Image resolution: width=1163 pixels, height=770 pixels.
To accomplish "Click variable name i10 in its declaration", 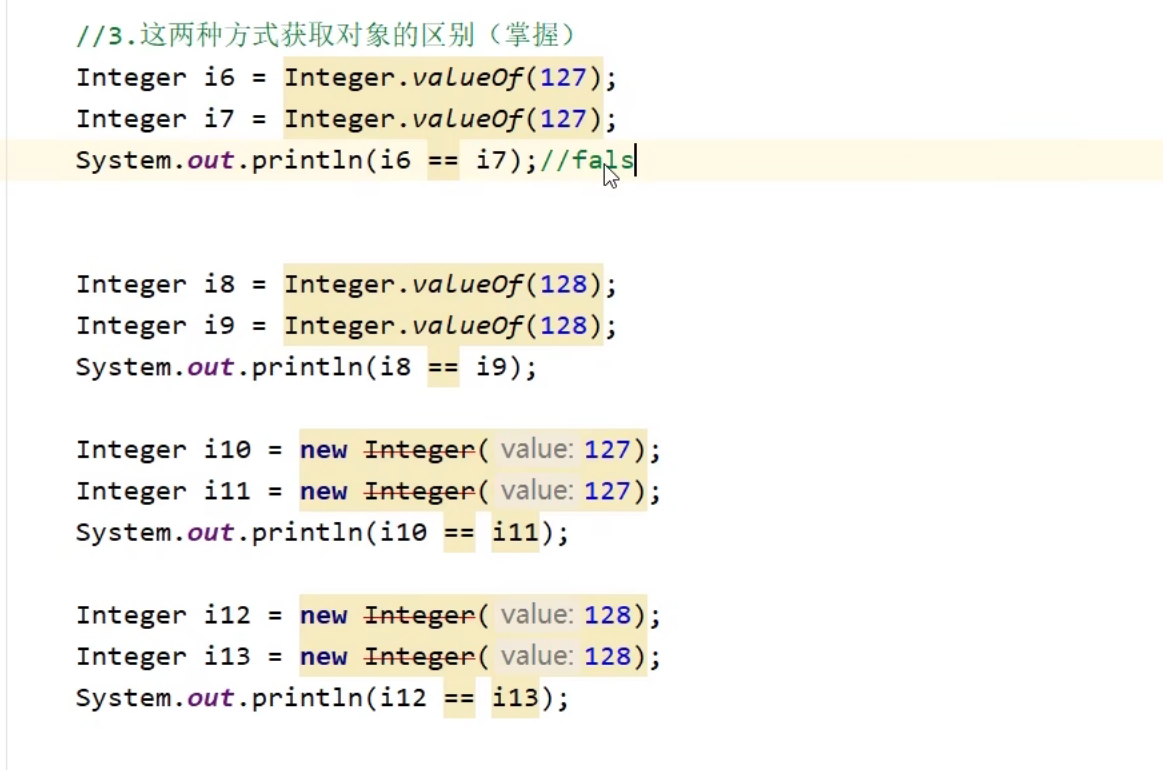I will click(228, 450).
